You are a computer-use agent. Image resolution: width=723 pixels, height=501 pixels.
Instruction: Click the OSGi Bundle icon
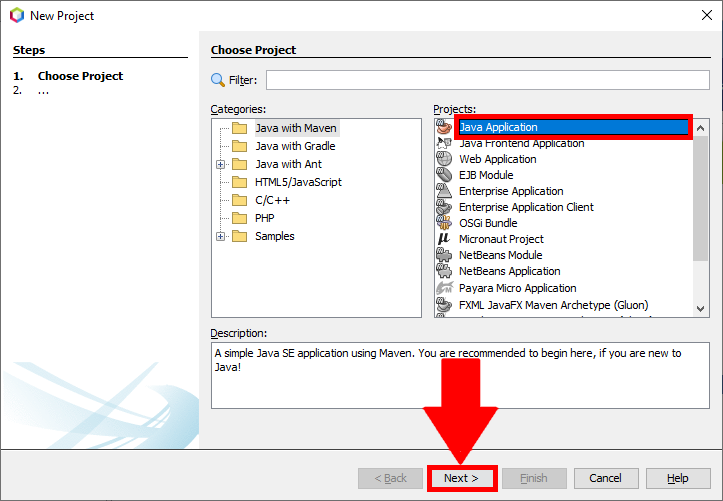[x=444, y=223]
